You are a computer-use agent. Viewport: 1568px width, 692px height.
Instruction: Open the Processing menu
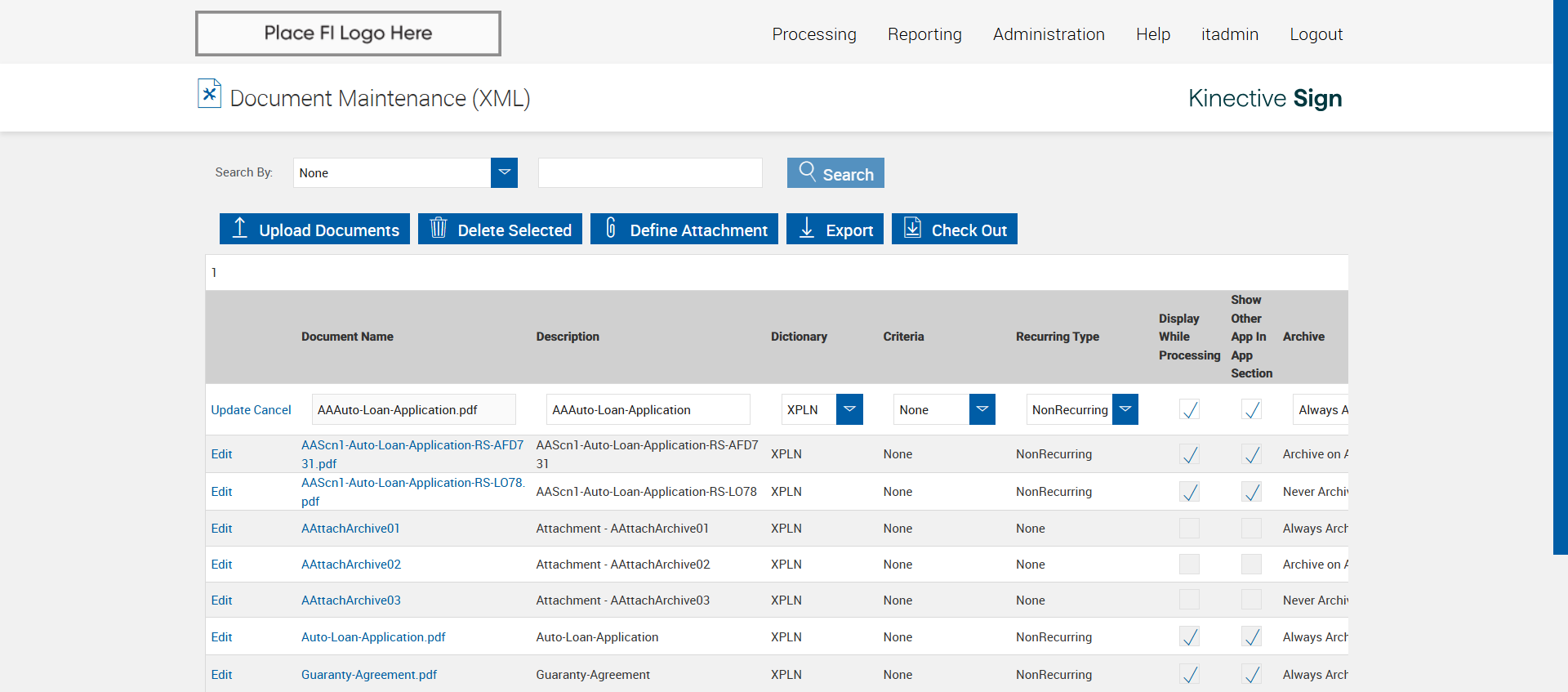(813, 34)
